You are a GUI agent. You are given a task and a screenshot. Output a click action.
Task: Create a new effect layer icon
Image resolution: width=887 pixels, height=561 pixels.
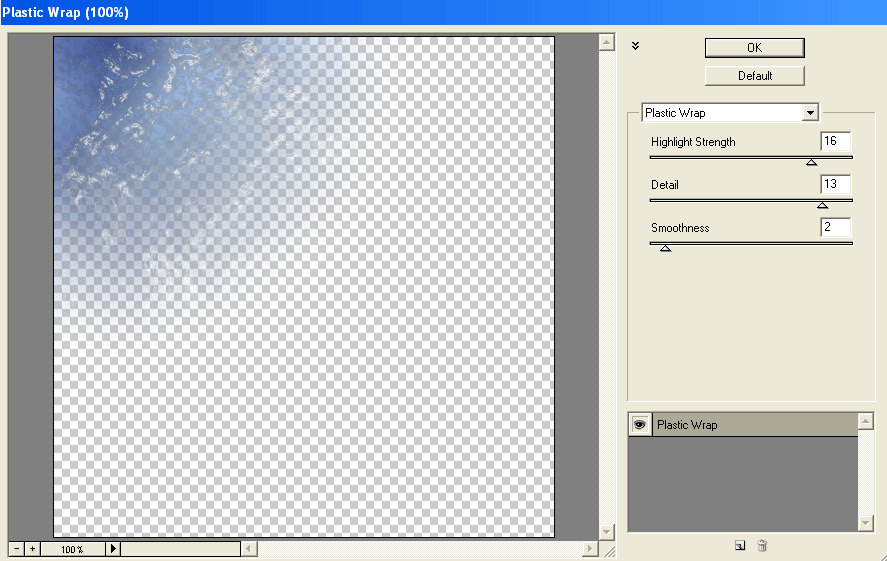pyautogui.click(x=740, y=546)
